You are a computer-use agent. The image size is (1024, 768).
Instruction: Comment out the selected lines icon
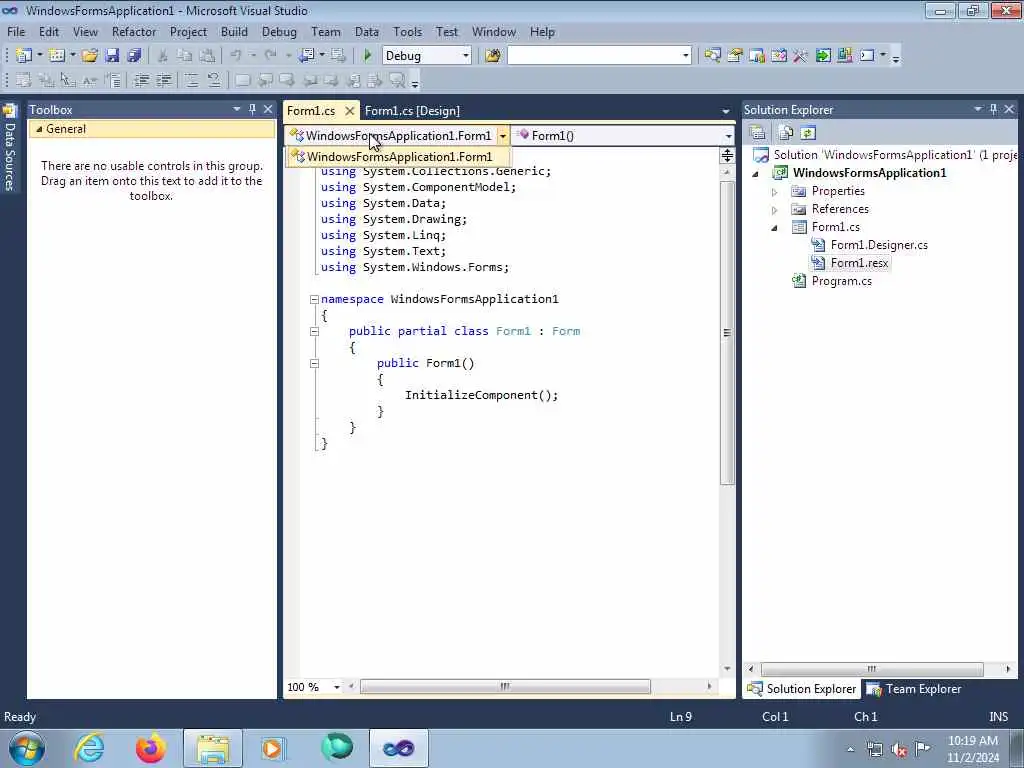tap(191, 80)
